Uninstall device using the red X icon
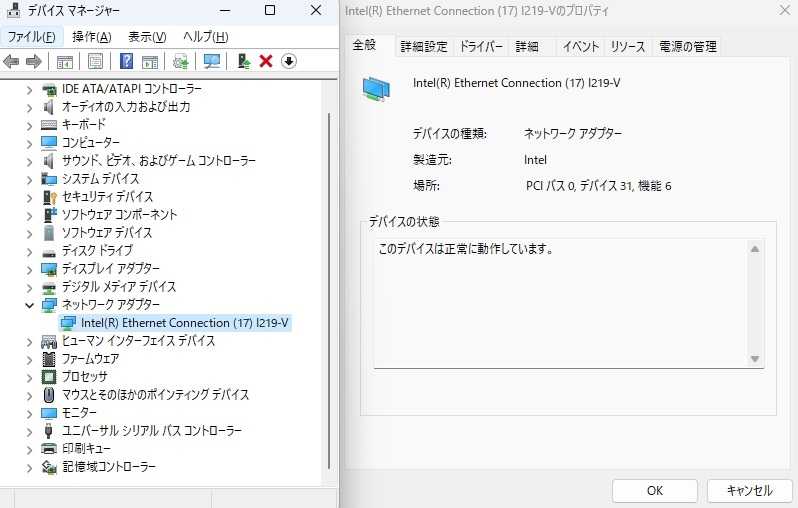The width and height of the screenshot is (798, 508). pos(266,62)
